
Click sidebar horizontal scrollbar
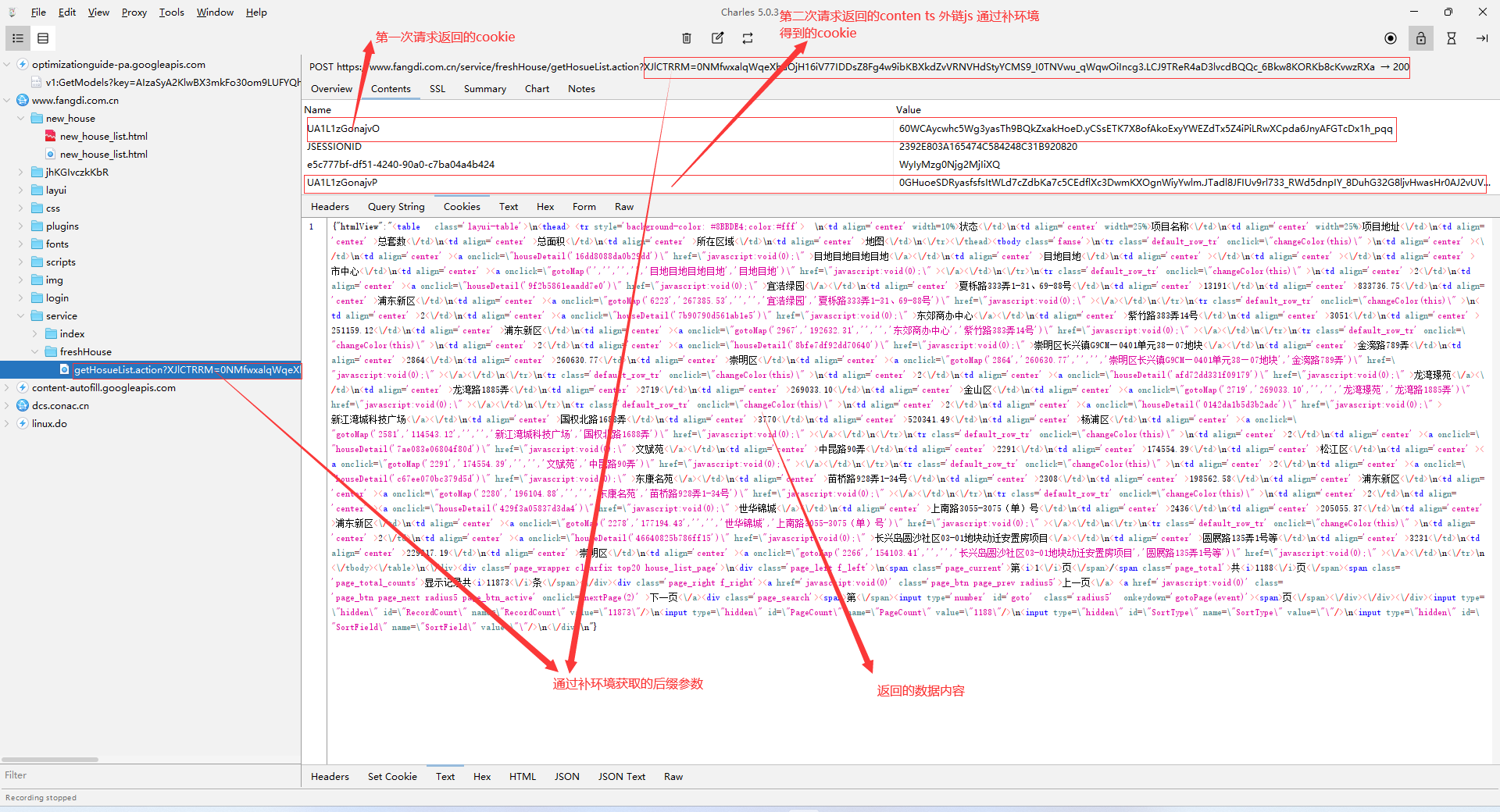point(50,759)
